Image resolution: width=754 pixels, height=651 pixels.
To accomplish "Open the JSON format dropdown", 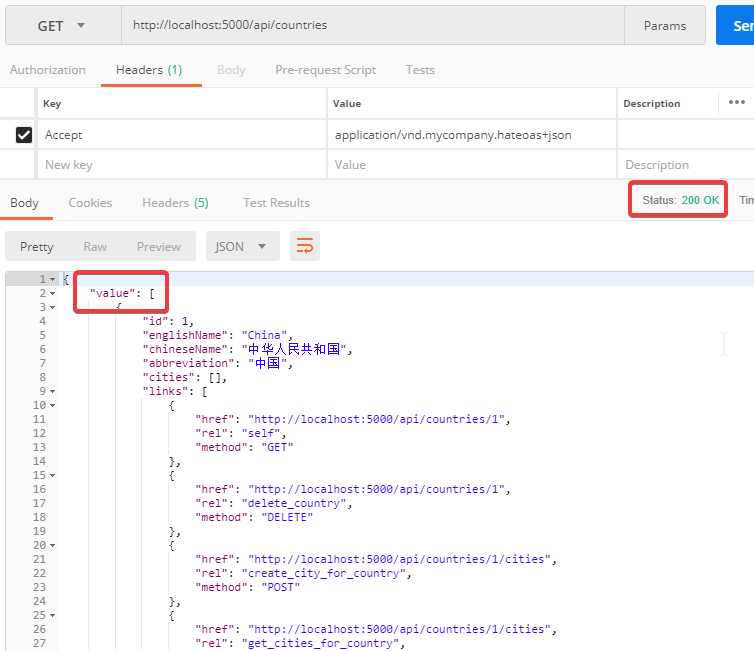I will click(241, 246).
